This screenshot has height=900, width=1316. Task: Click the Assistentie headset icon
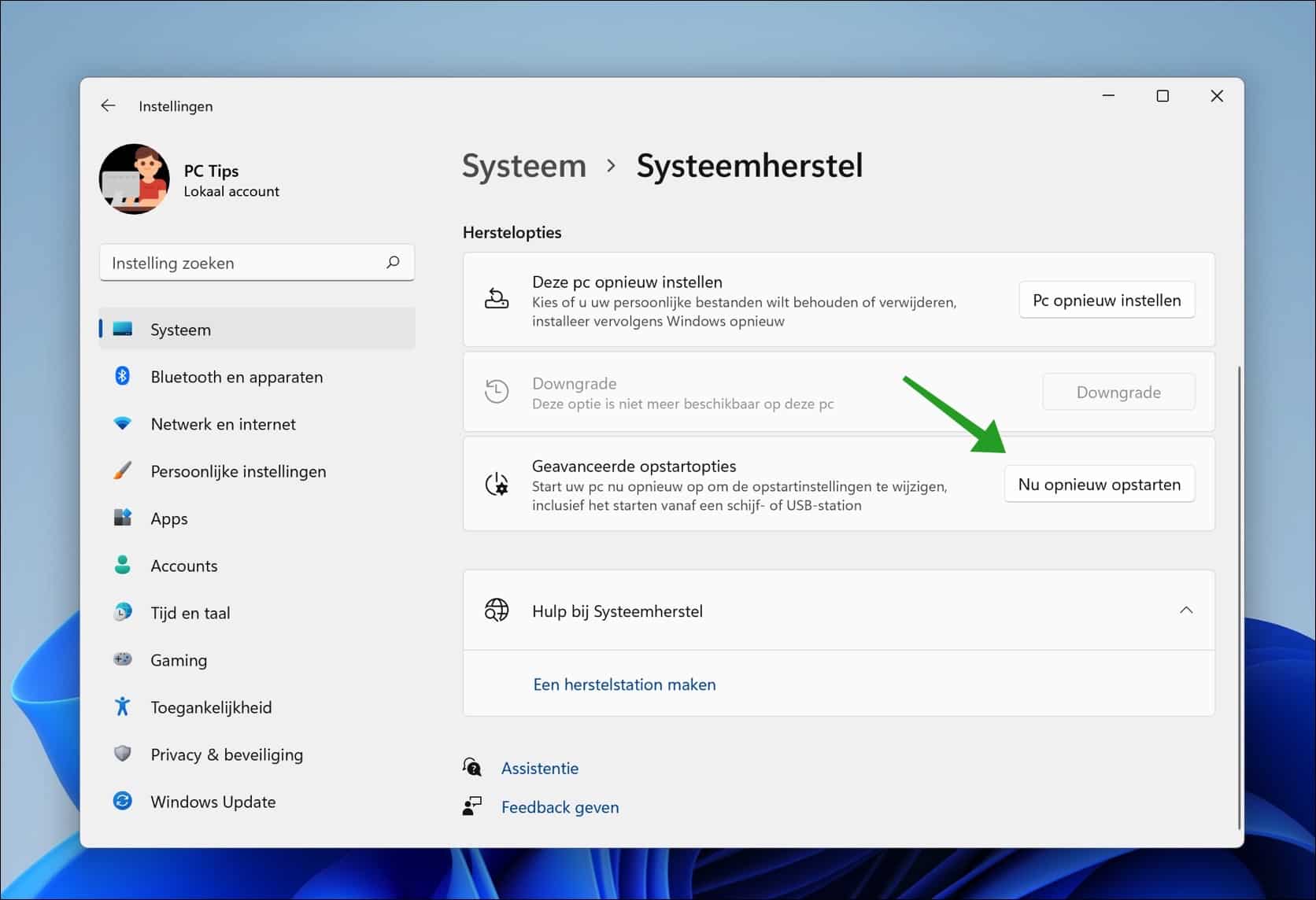[472, 767]
